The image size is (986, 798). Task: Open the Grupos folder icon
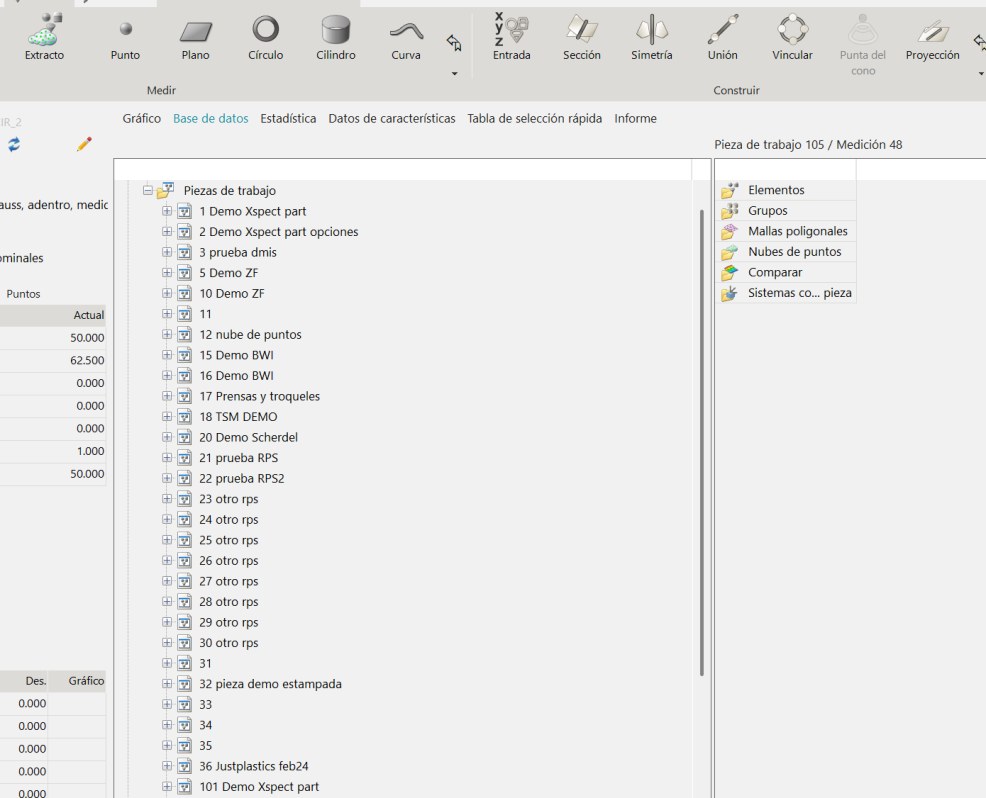[x=729, y=211]
